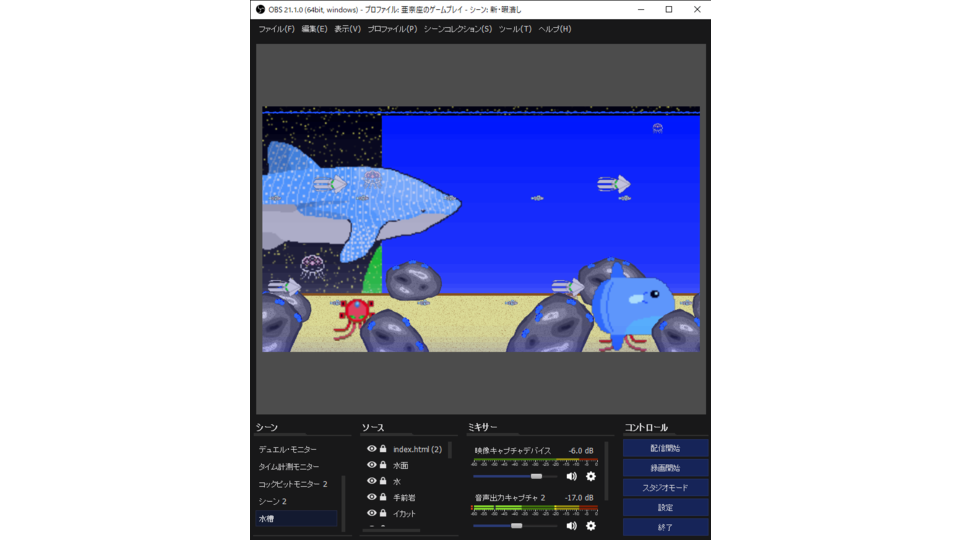Image resolution: width=960 pixels, height=540 pixels.
Task: Toggle the lock on 手前岩 source
Action: pyautogui.click(x=383, y=497)
